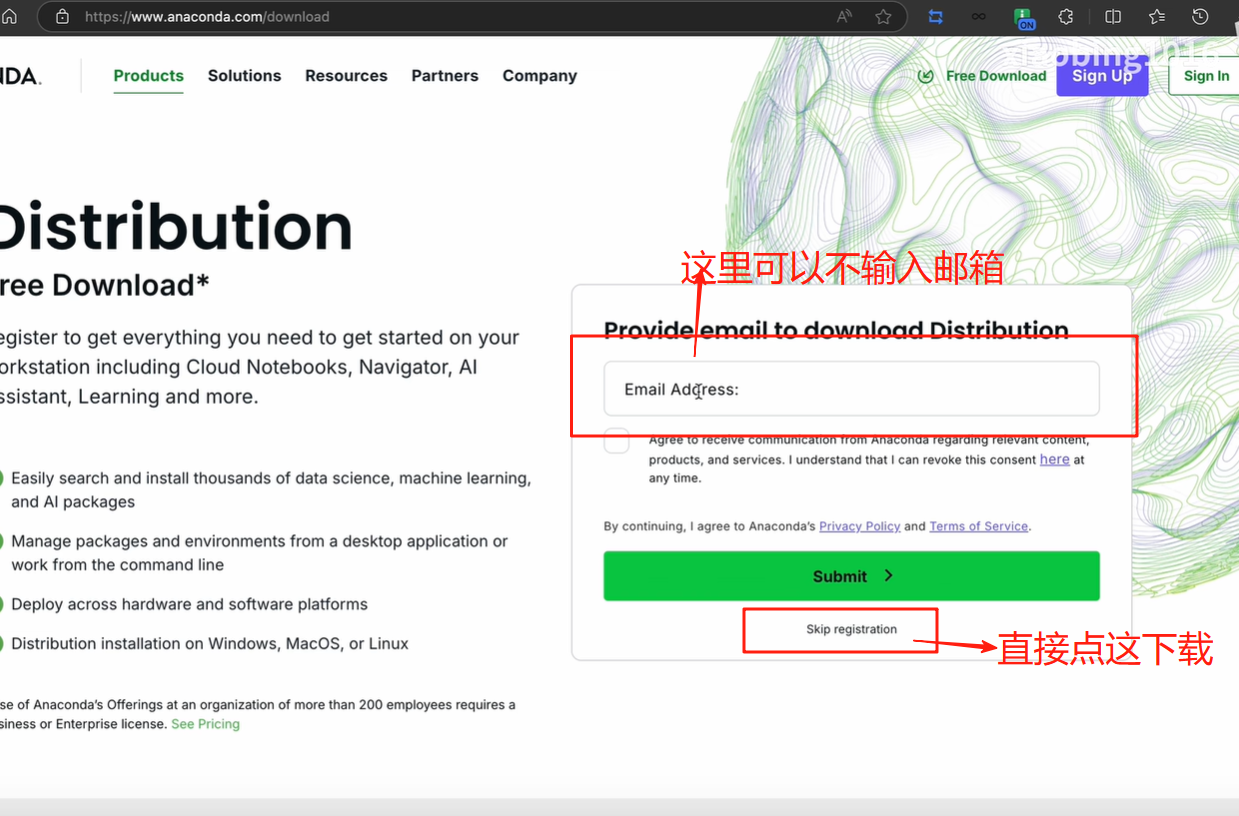Click 'Provide email to download Distribution' heading
The width and height of the screenshot is (1239, 816).
click(x=836, y=330)
